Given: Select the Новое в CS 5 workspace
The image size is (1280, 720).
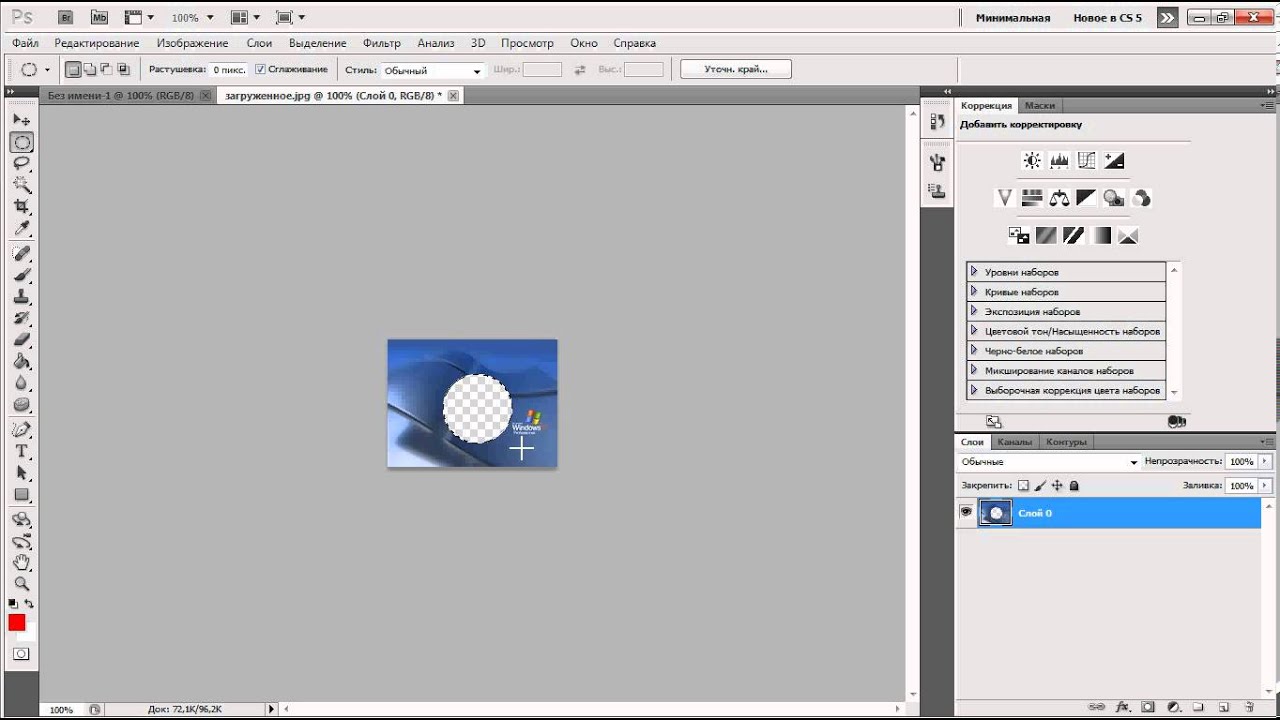Looking at the screenshot, I should [x=1107, y=18].
